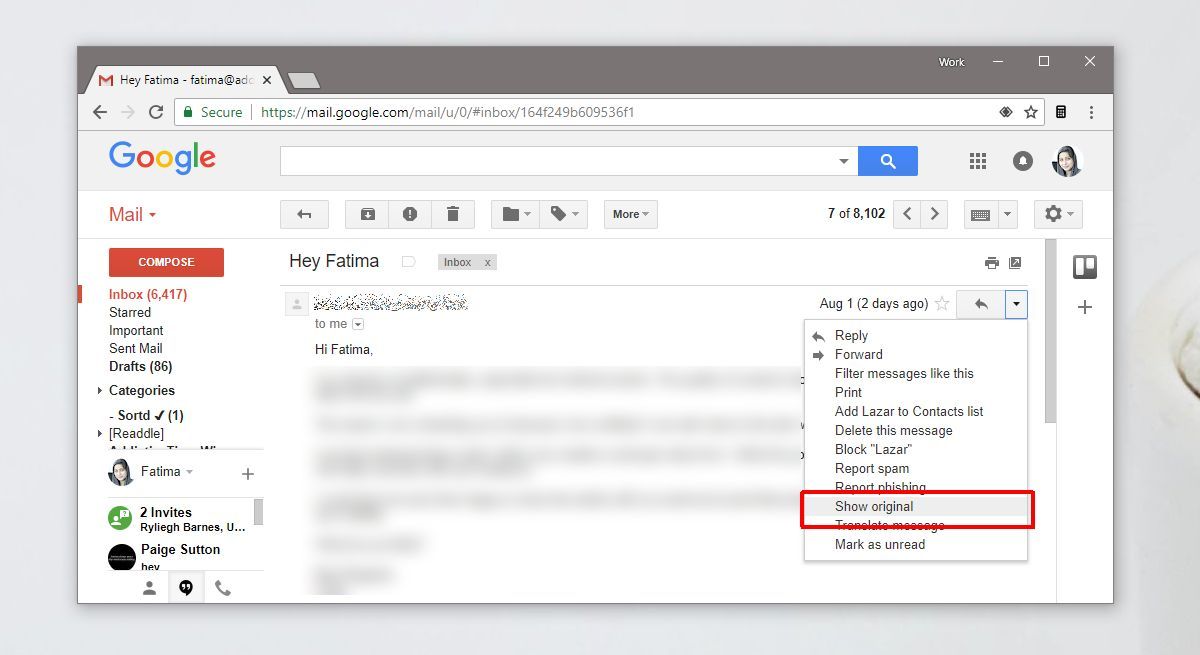Star this message from Aug 1
Image resolution: width=1200 pixels, height=655 pixels.
click(941, 304)
